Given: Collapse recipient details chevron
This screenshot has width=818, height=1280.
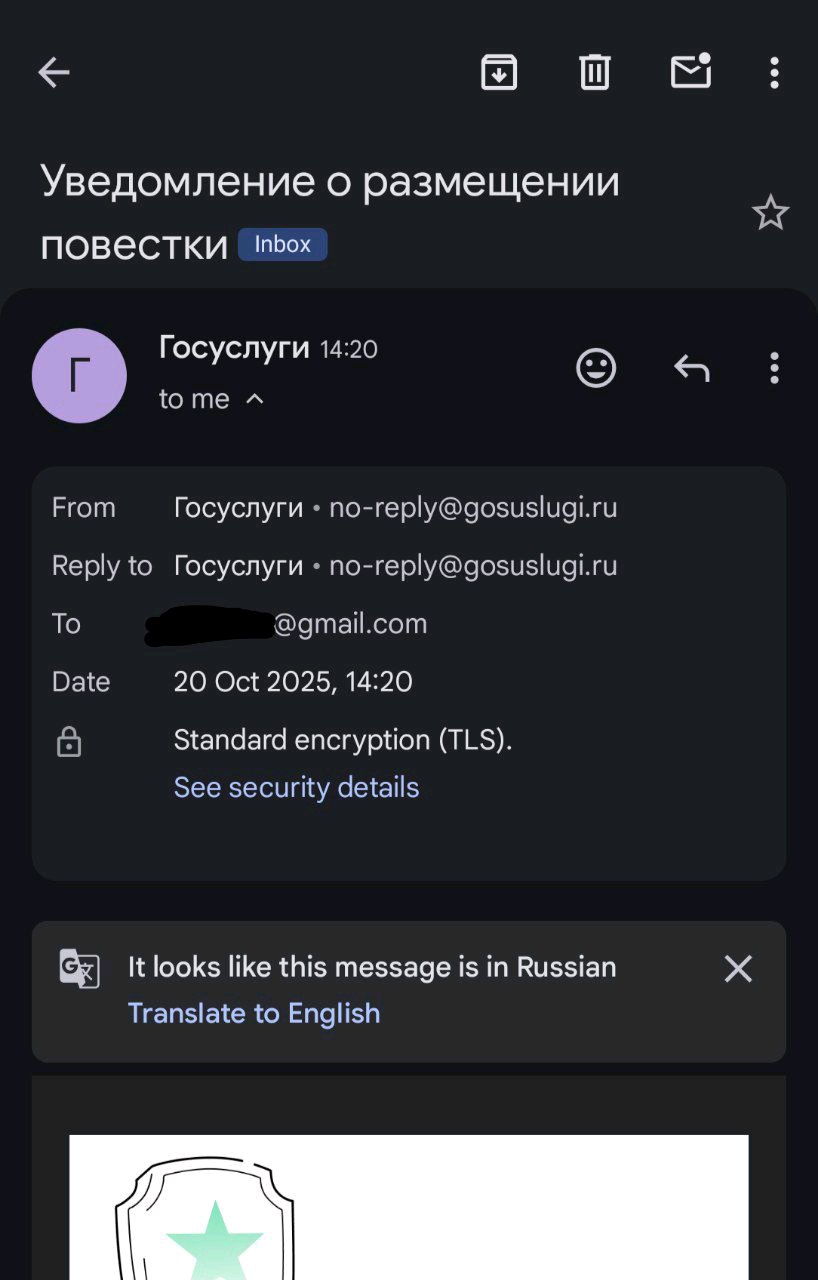Looking at the screenshot, I should point(255,399).
